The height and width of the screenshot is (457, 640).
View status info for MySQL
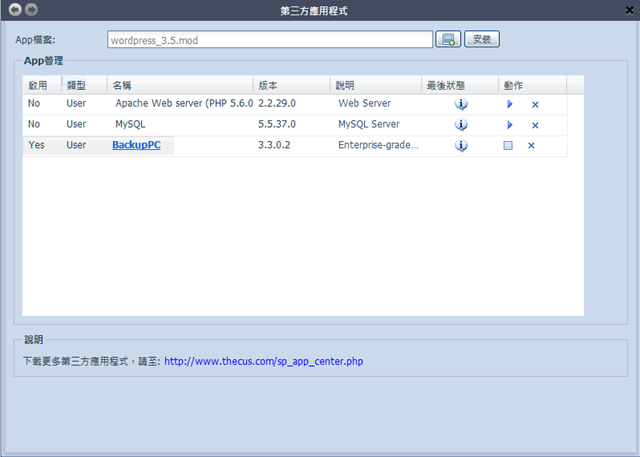(x=461, y=124)
